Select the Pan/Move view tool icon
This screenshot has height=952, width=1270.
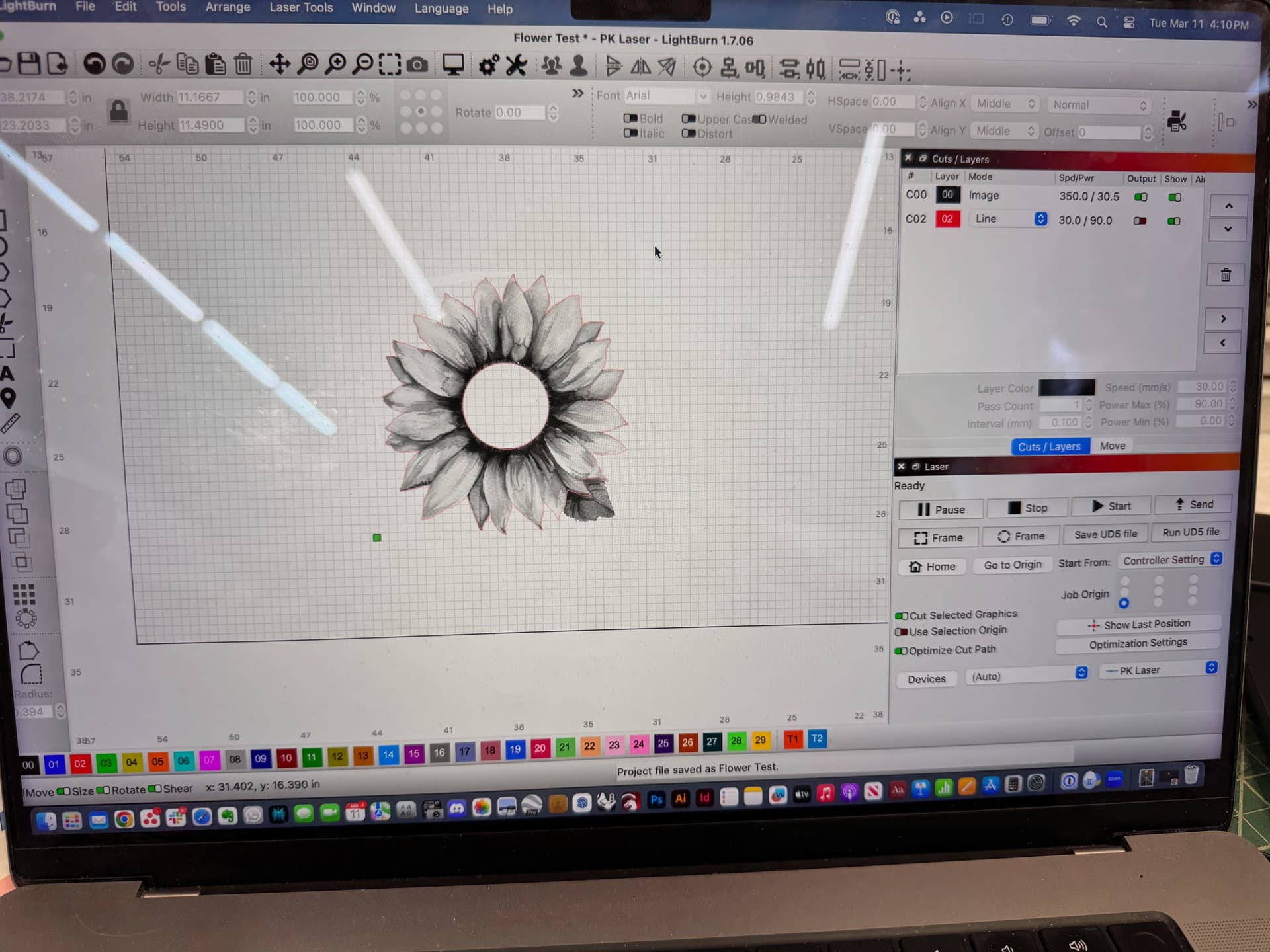[280, 64]
